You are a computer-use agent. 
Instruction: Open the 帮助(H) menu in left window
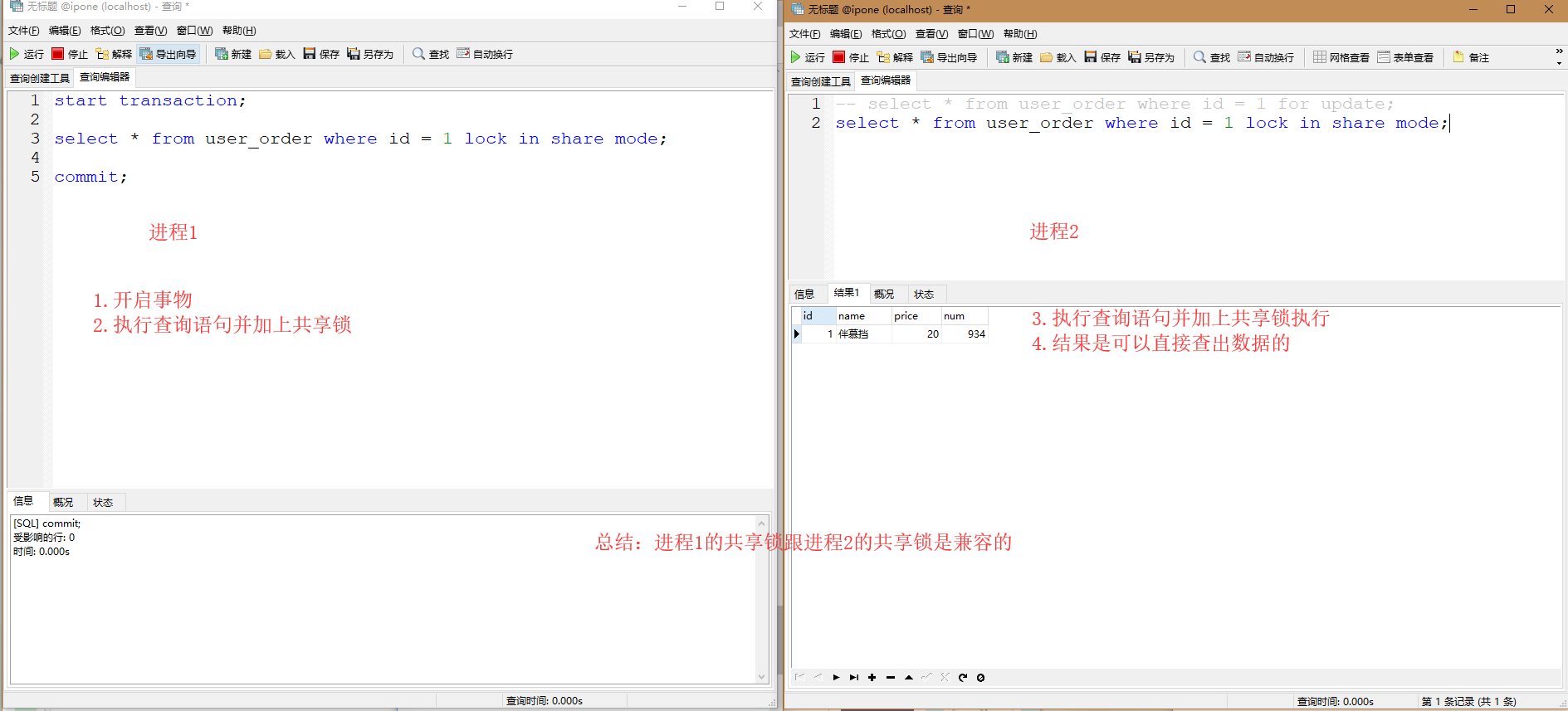(239, 31)
